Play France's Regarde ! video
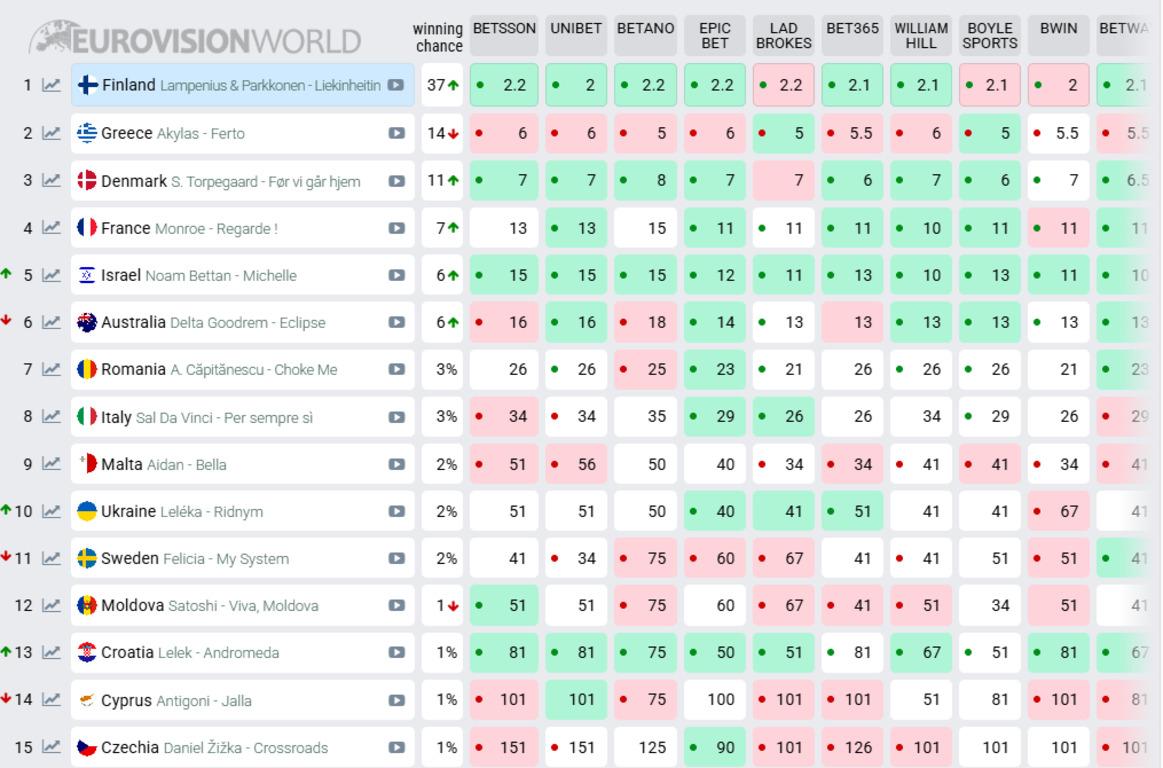The width and height of the screenshot is (1163, 768). tap(396, 229)
